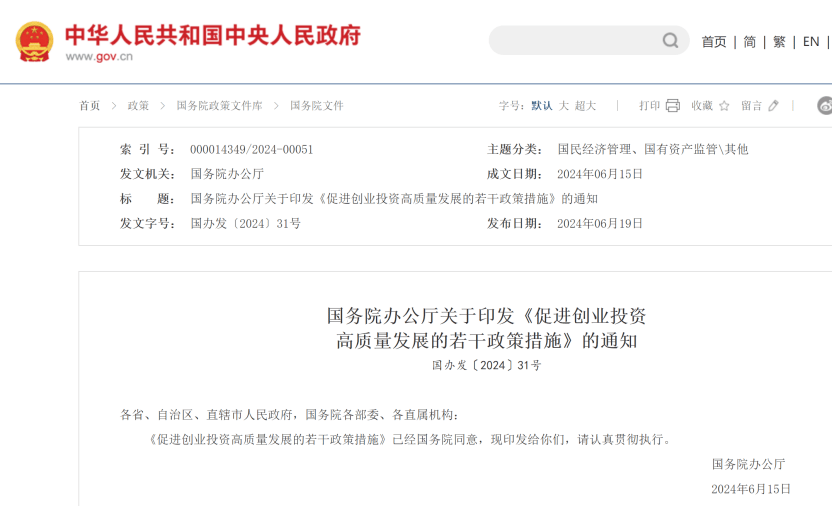Switch to simplified Chinese 简
Image resolution: width=832 pixels, height=506 pixels.
(749, 41)
